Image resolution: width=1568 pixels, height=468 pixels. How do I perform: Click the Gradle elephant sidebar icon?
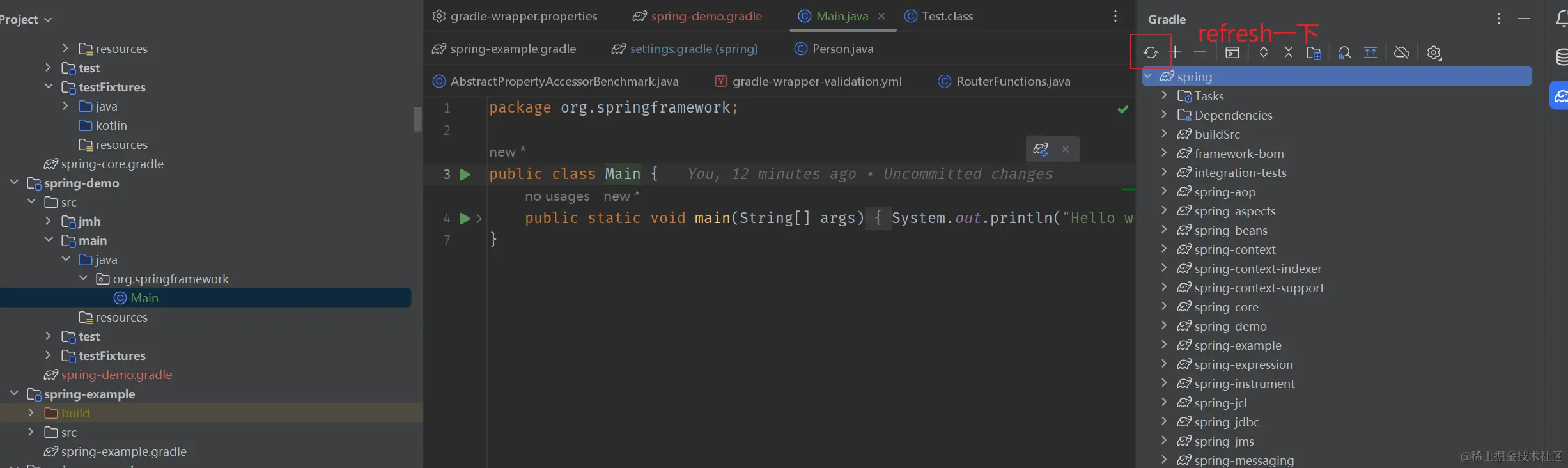[1560, 96]
